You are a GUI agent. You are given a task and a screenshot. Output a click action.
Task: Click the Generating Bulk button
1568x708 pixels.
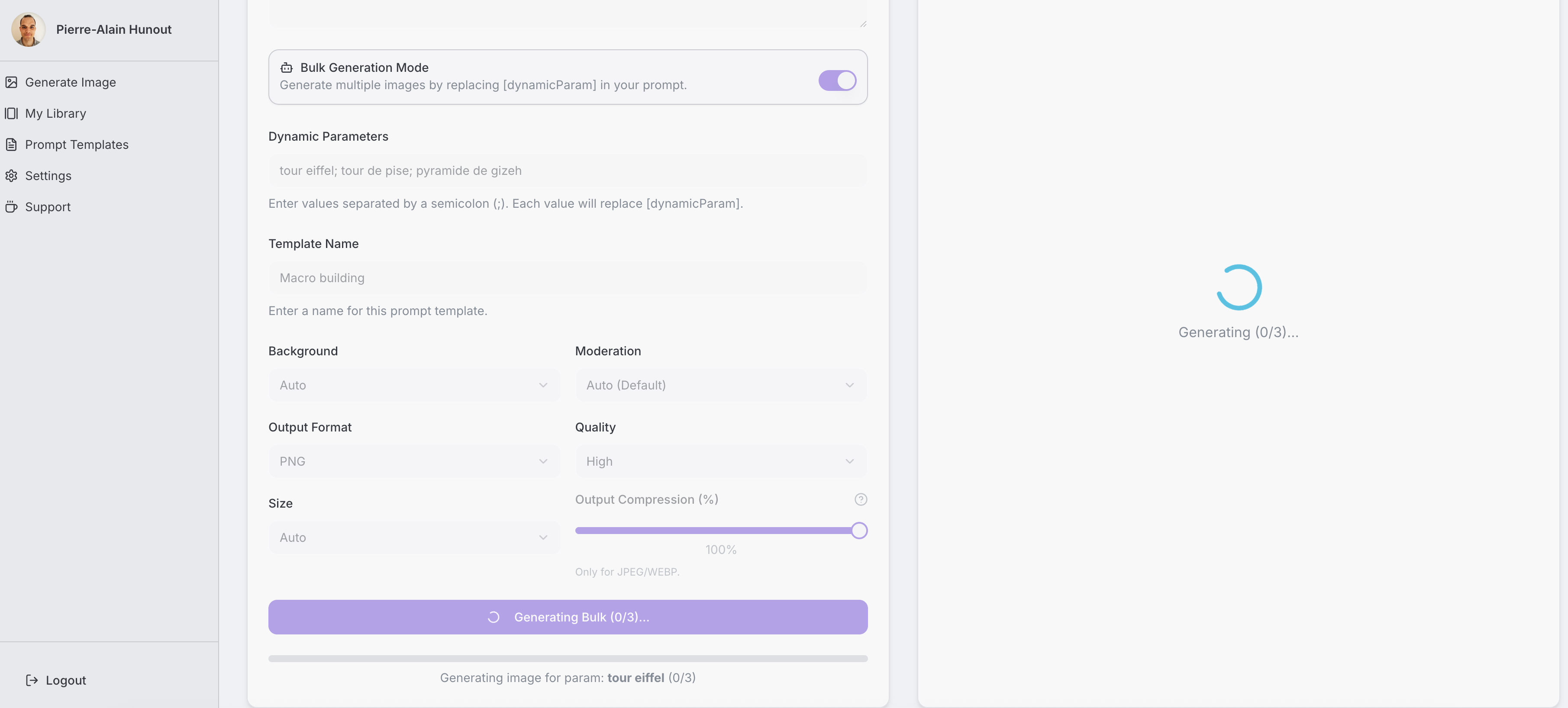[567, 617]
